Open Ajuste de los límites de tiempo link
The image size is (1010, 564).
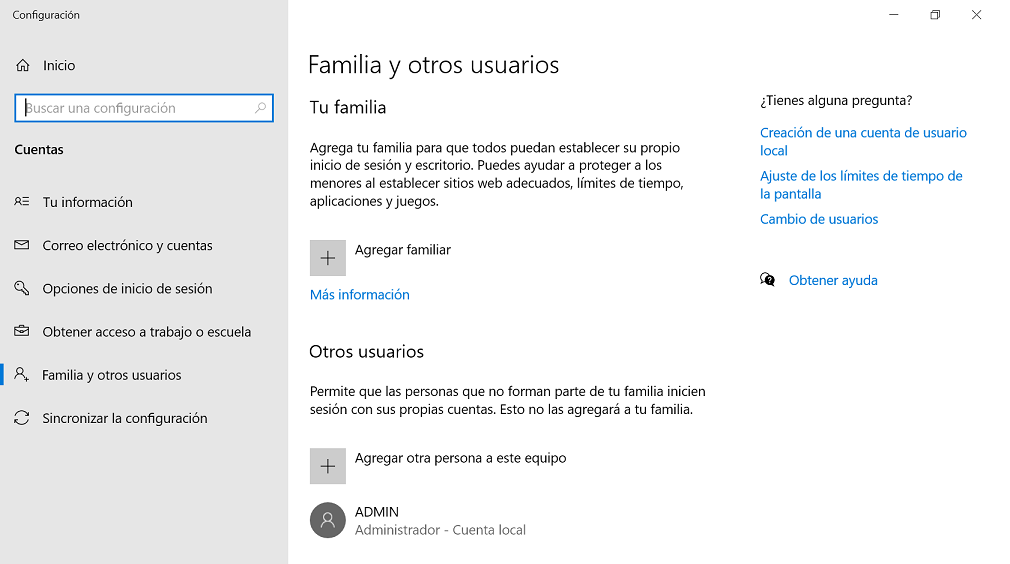861,185
